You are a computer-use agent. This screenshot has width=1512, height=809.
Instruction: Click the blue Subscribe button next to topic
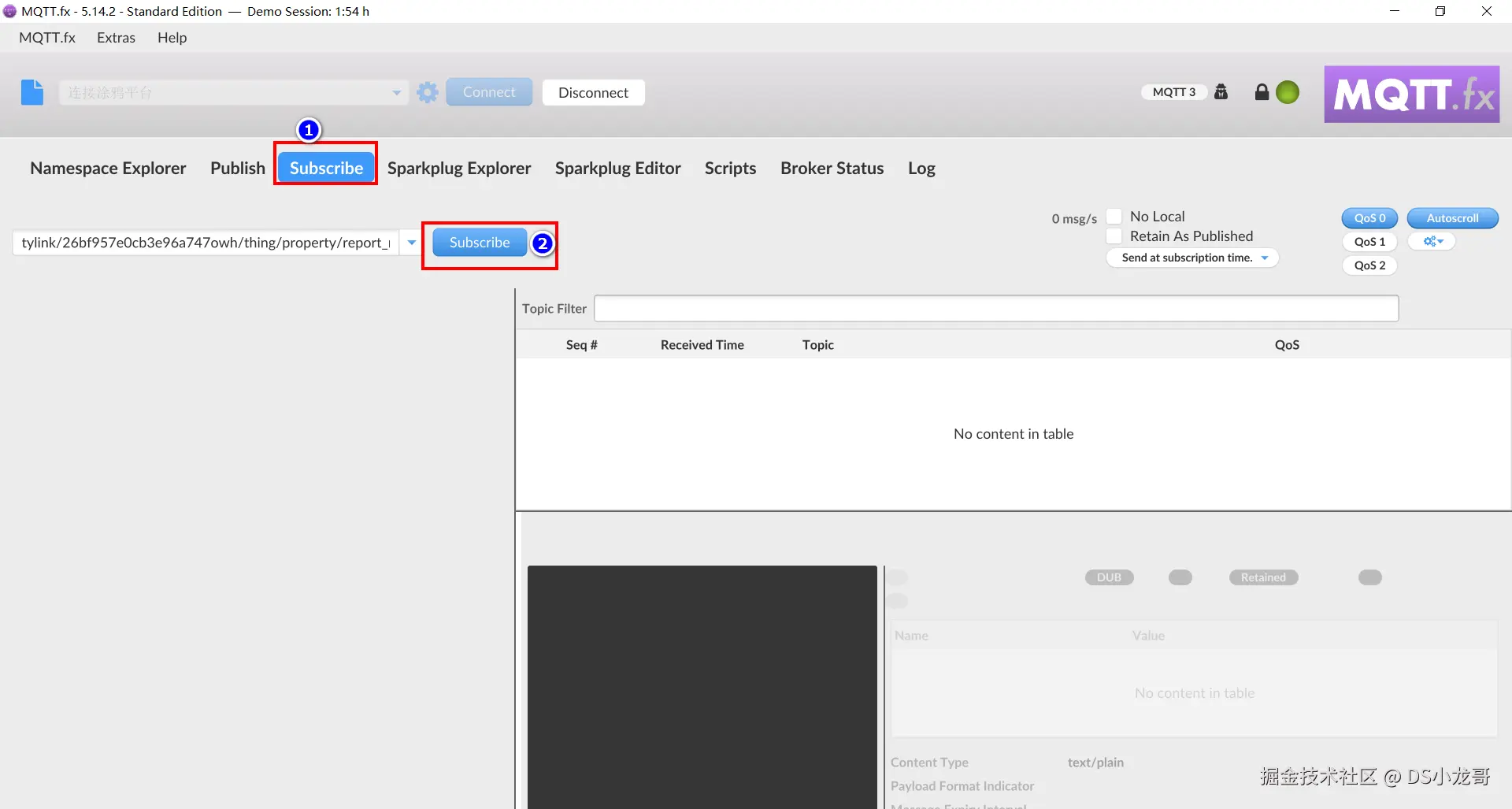coord(480,243)
